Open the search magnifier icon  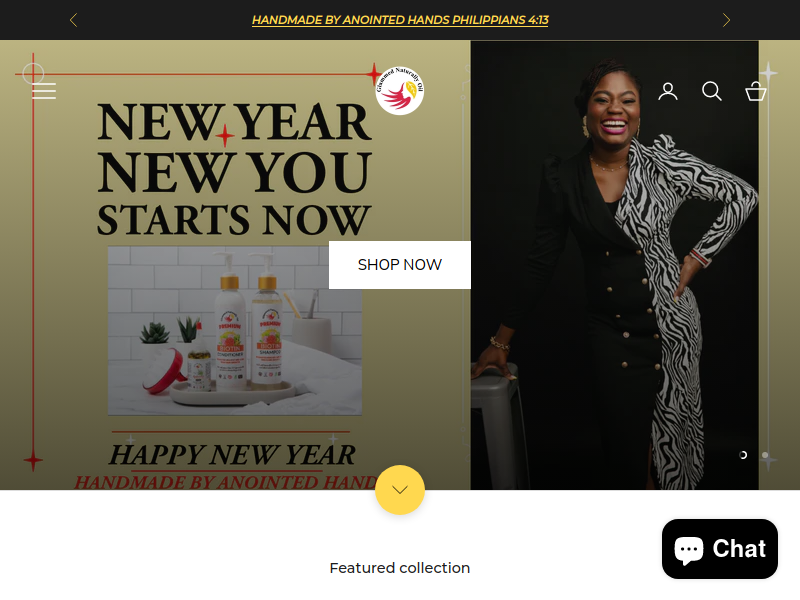(711, 91)
